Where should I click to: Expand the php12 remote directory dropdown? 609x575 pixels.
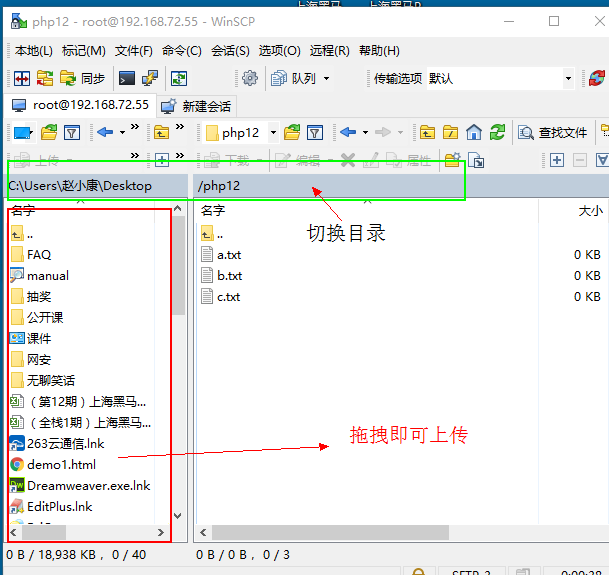pos(273,132)
